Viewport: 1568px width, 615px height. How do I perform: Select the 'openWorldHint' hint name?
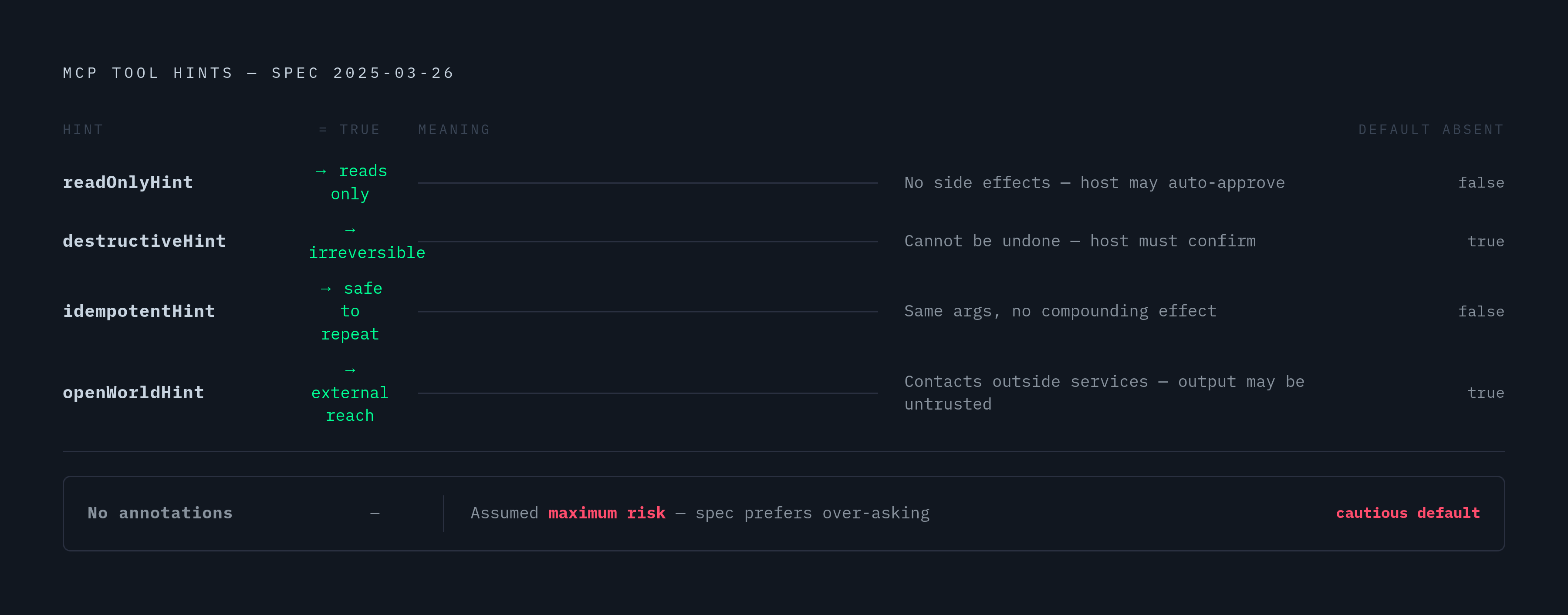[x=133, y=393]
